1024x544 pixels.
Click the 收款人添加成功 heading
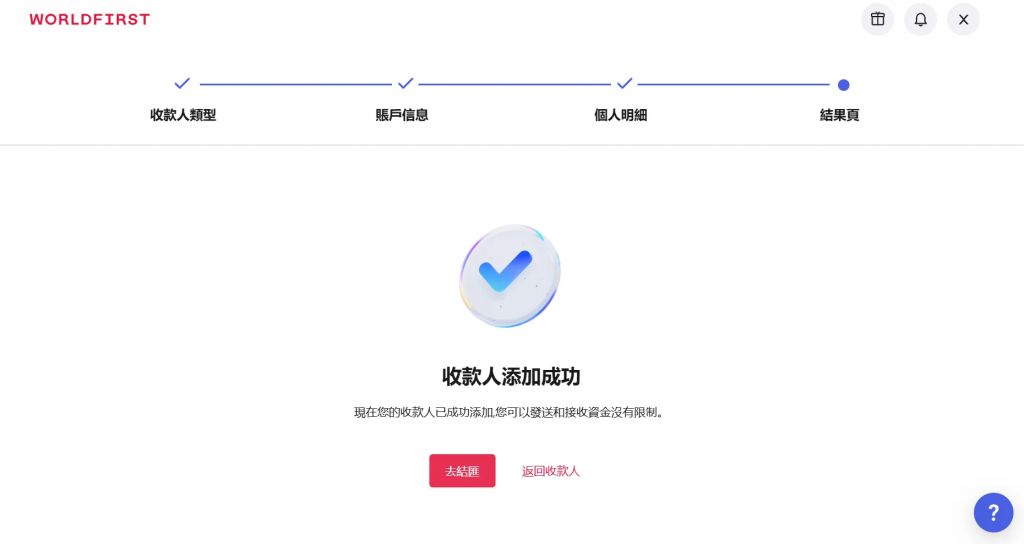pyautogui.click(x=511, y=377)
